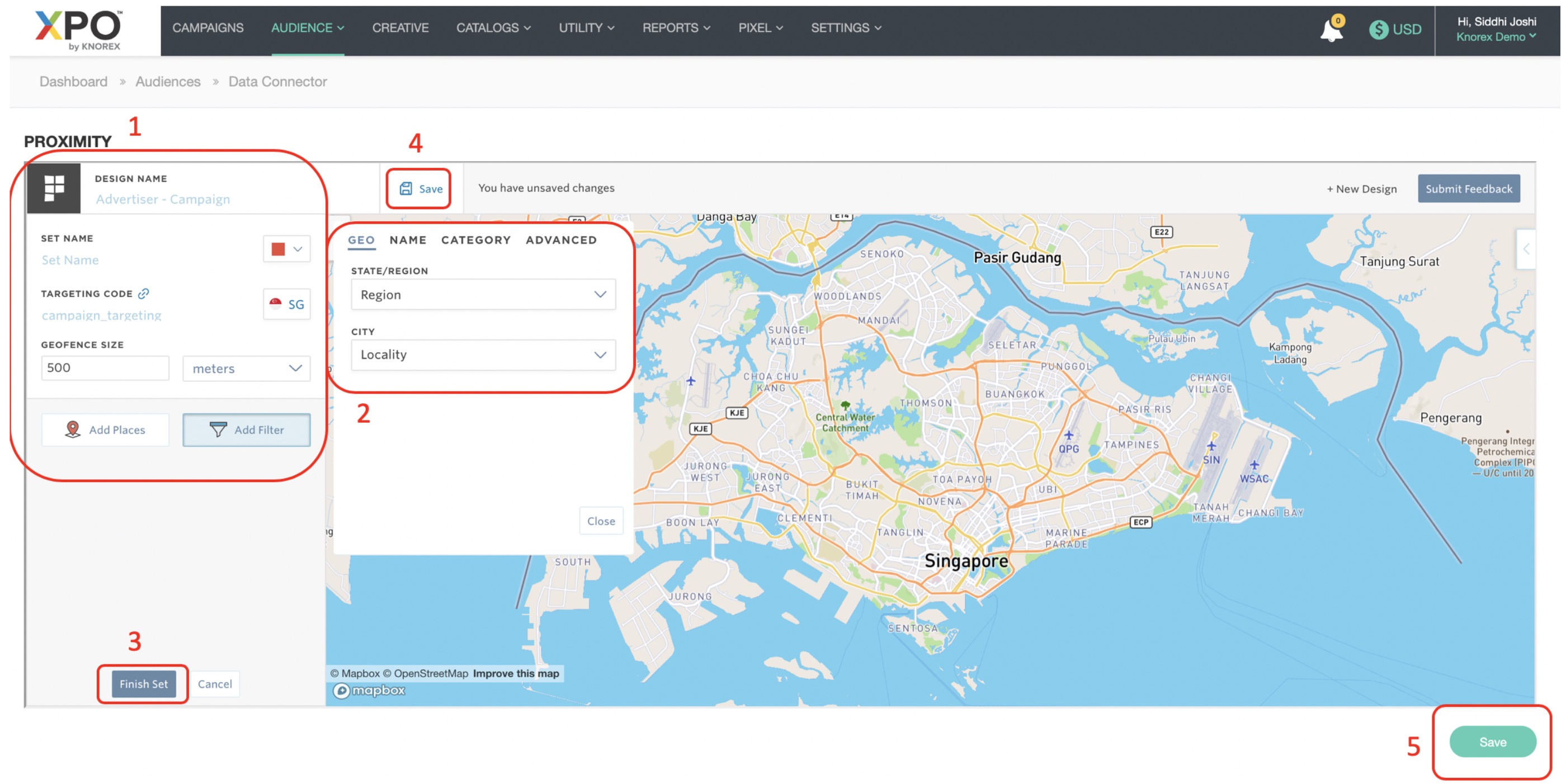Click the Geofence Size input field
The height and width of the screenshot is (784, 1566).
pyautogui.click(x=105, y=368)
